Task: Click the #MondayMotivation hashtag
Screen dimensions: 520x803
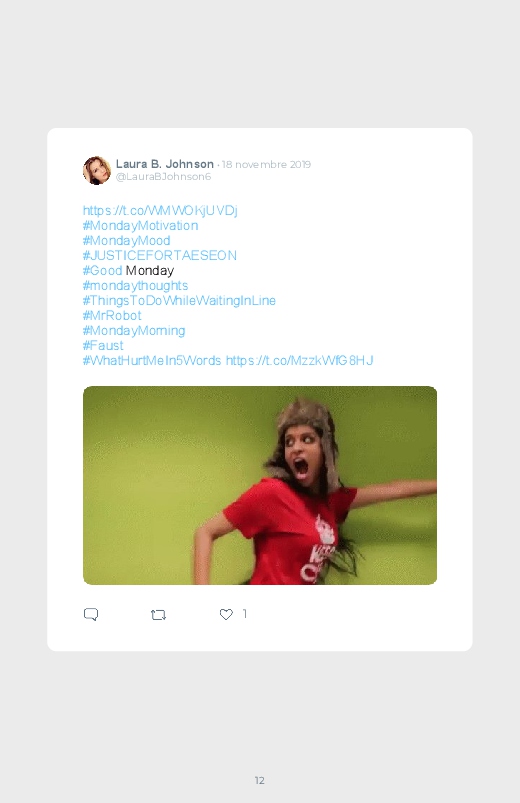Action: click(x=140, y=225)
